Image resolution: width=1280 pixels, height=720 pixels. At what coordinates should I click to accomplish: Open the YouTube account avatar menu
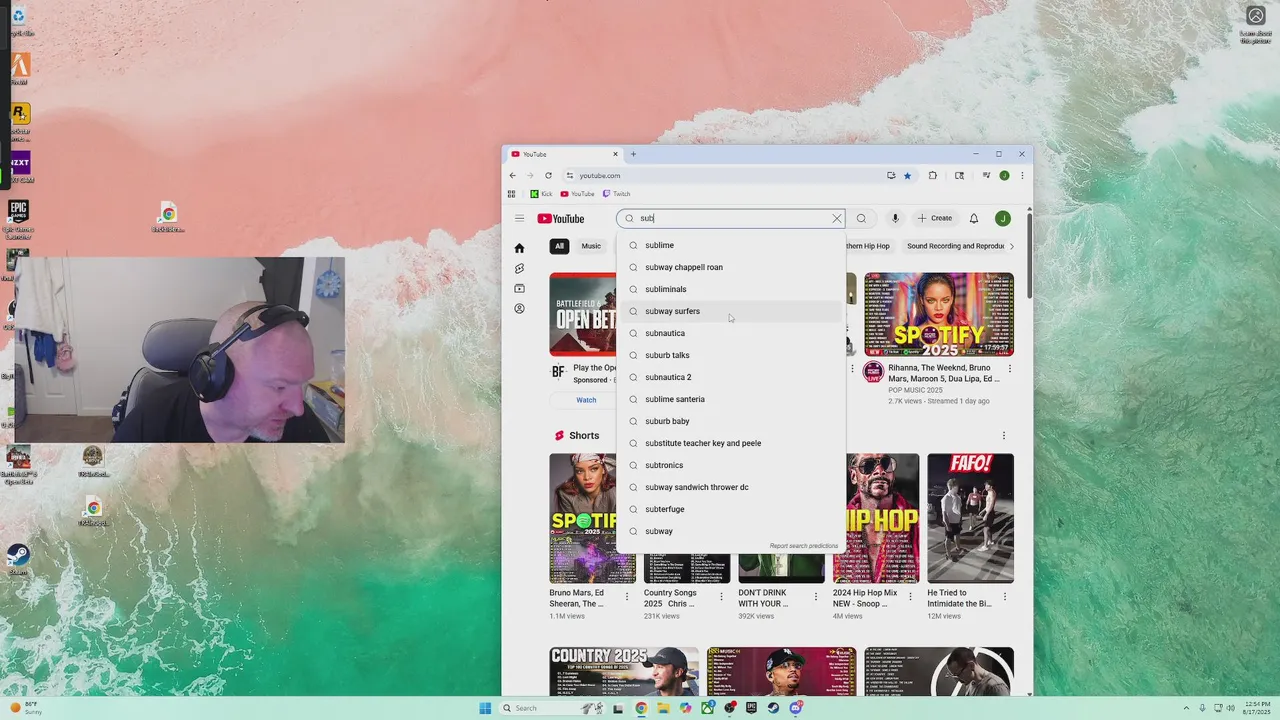click(x=1003, y=218)
